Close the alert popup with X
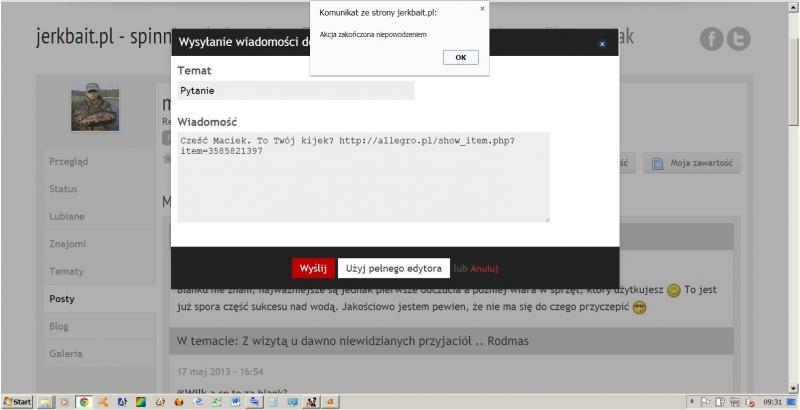The height and width of the screenshot is (410, 800). tap(483, 8)
